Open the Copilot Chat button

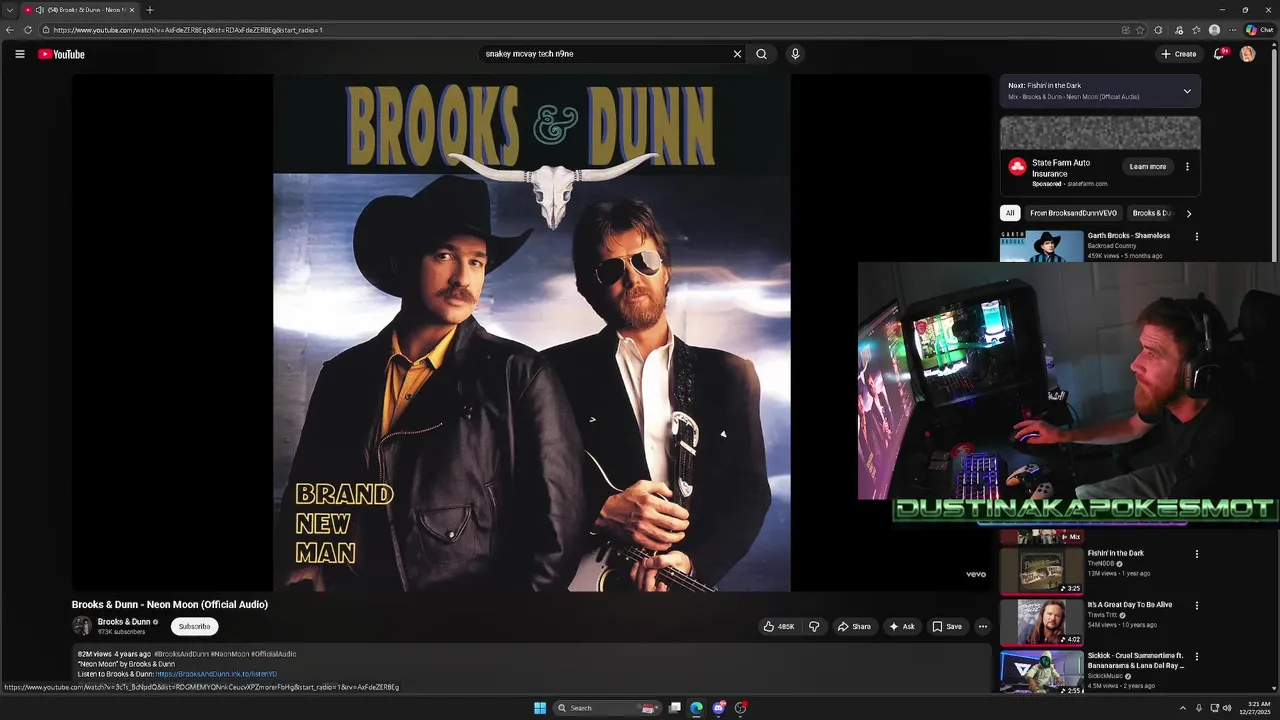[1259, 30]
